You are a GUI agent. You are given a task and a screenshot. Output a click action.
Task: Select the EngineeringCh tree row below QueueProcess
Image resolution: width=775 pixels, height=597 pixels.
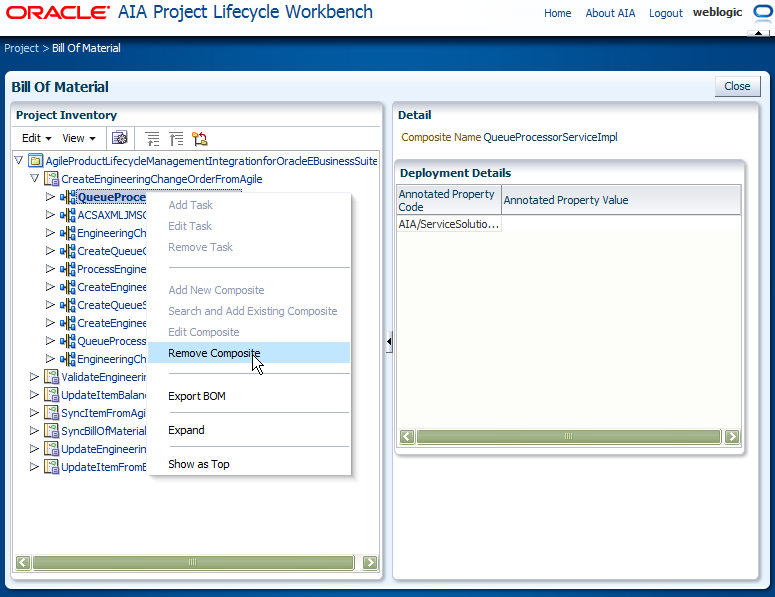click(112, 359)
